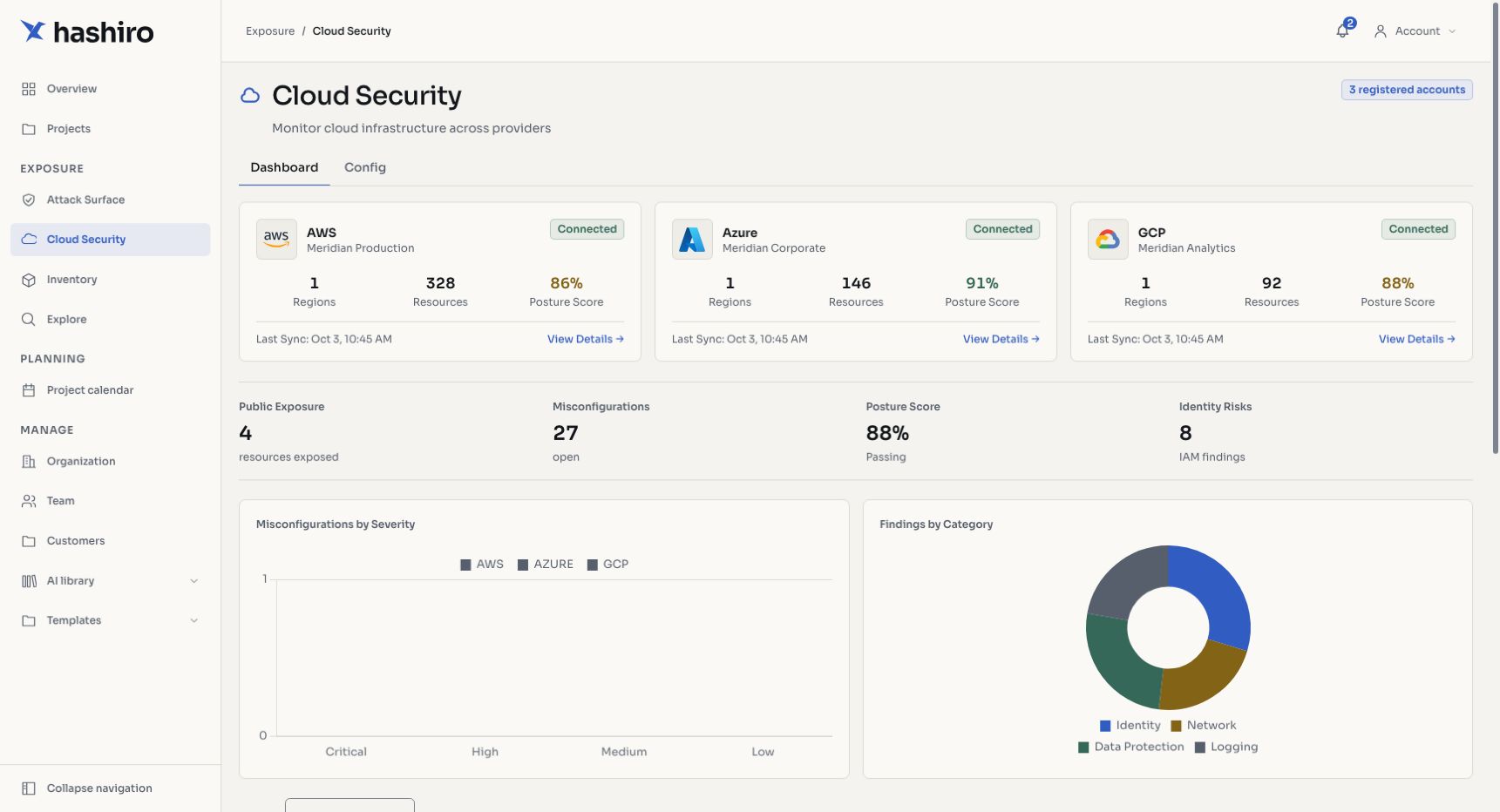
Task: Toggle the GCP series in chart legend
Action: click(608, 565)
